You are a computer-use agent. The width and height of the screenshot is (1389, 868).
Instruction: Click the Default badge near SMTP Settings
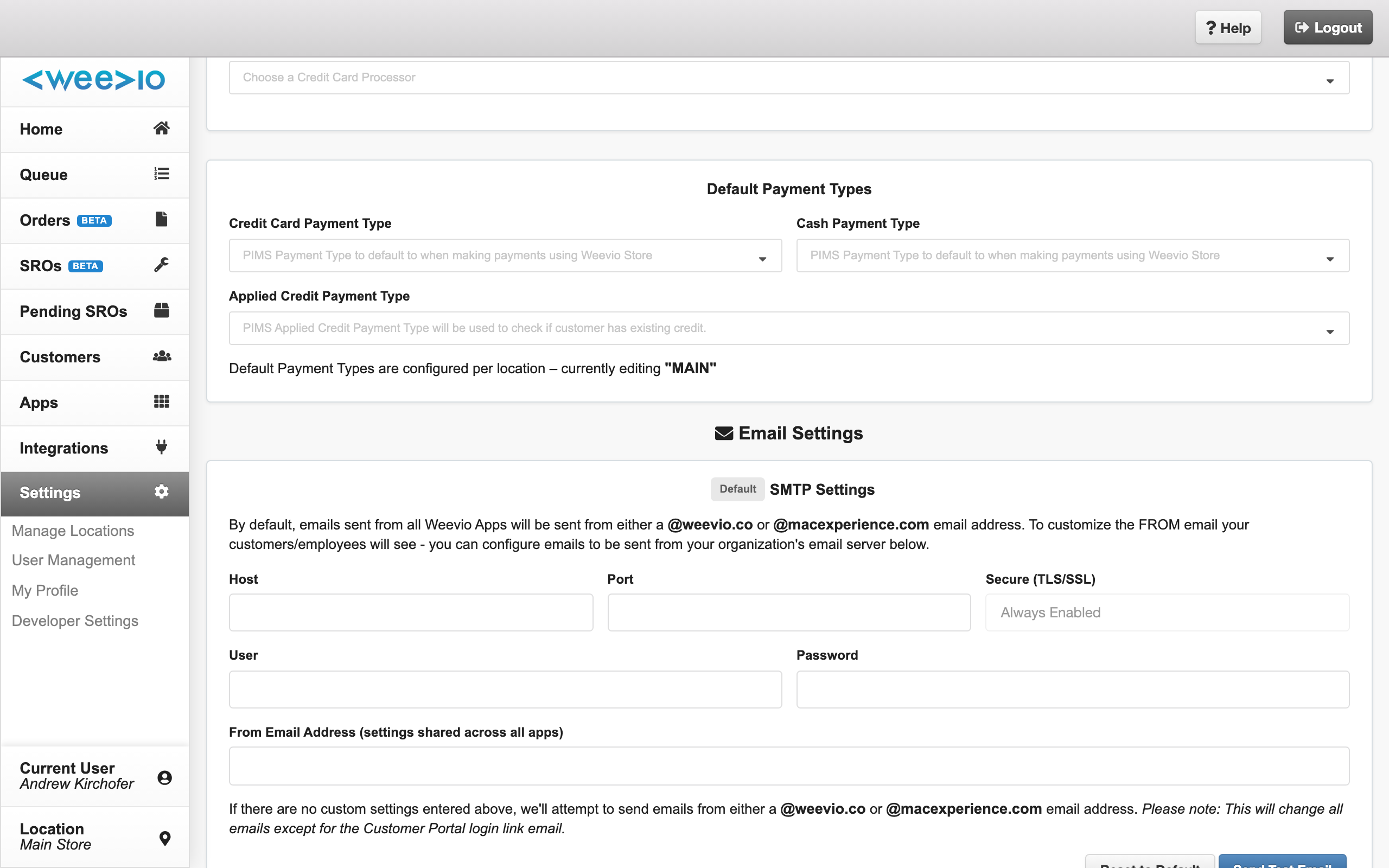(737, 489)
